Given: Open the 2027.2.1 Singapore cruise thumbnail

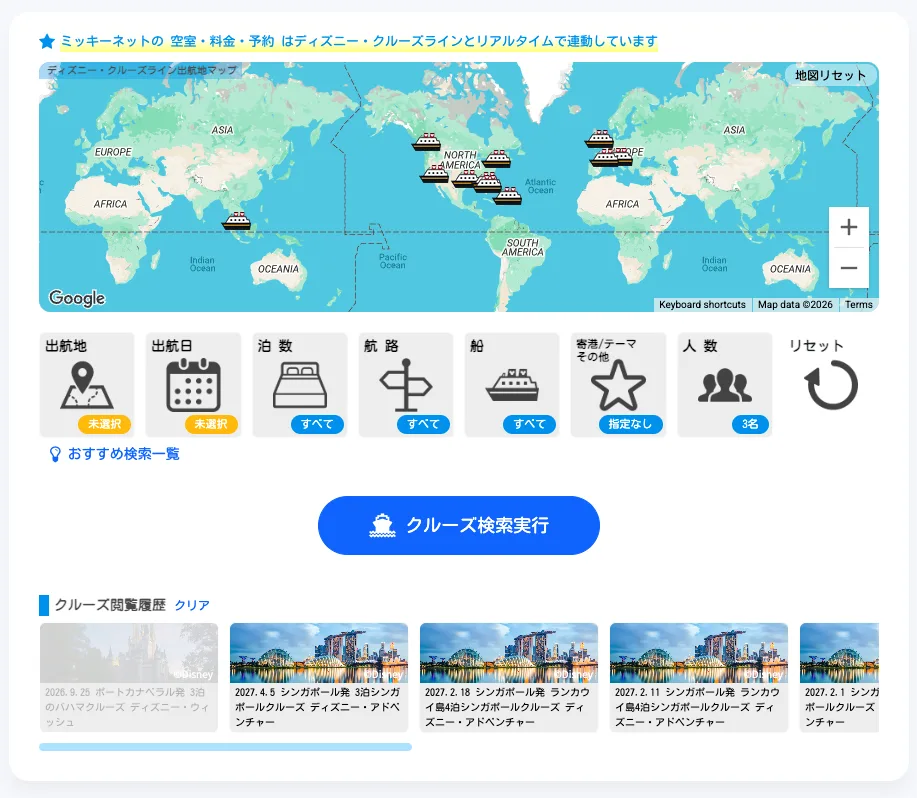Looking at the screenshot, I should point(839,677).
